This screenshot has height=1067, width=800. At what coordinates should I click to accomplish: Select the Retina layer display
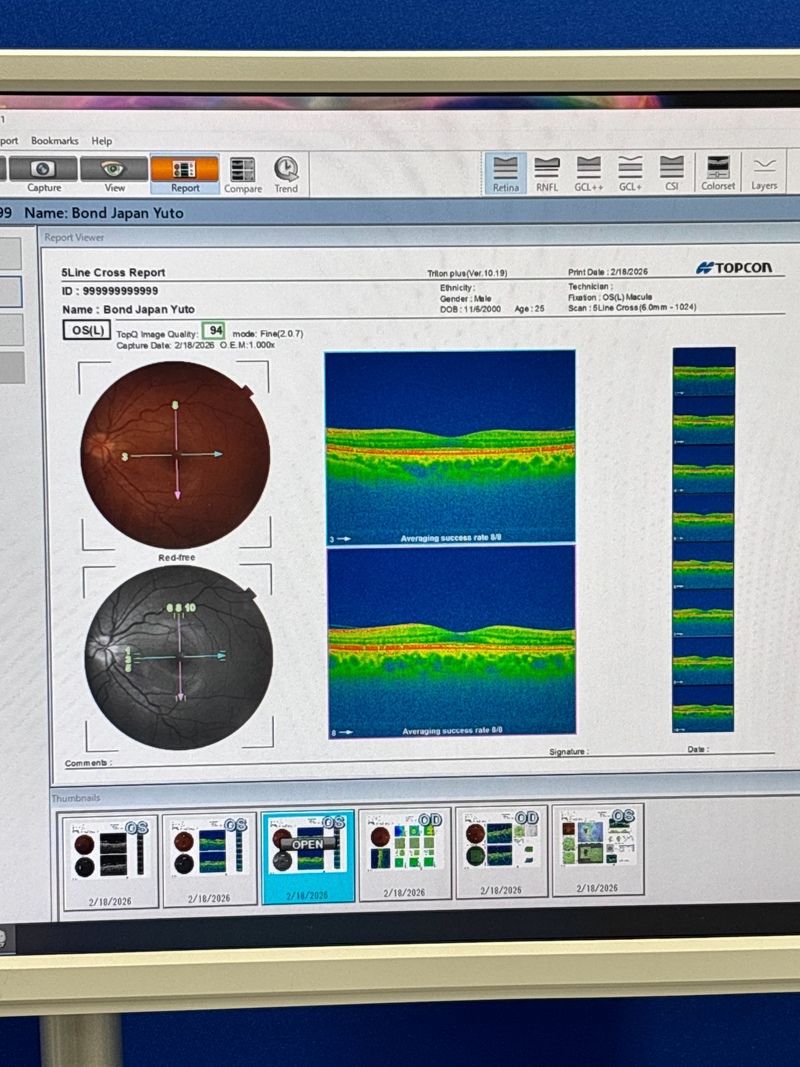pos(506,173)
